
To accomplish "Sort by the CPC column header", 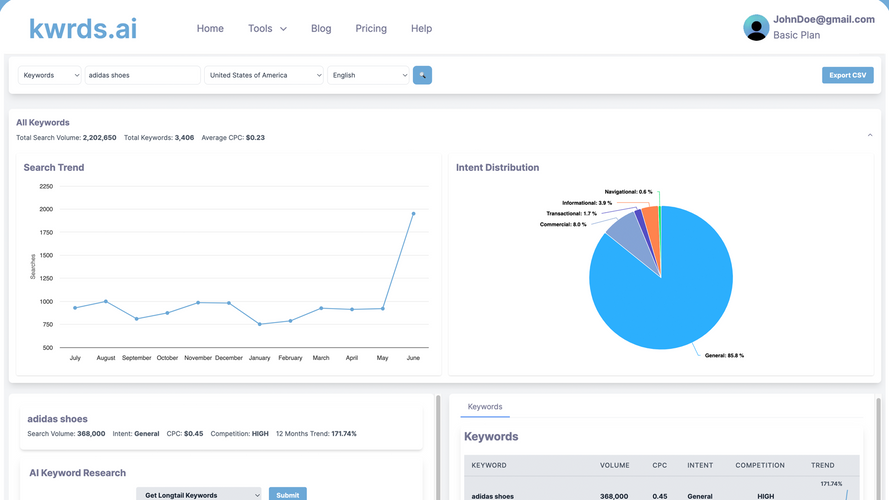I will coord(659,465).
